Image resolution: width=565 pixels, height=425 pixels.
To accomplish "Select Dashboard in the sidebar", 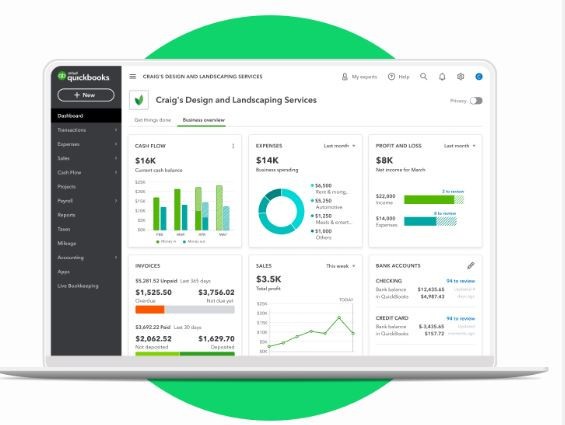I will tap(86, 116).
